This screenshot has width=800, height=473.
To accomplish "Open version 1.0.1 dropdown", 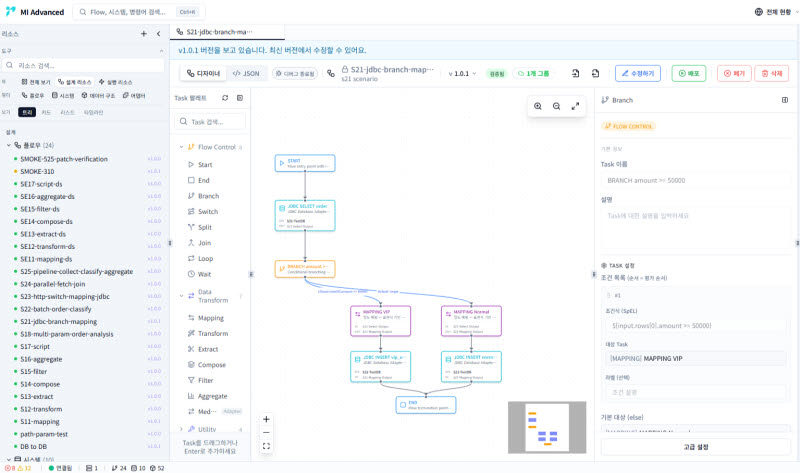I will (x=462, y=73).
